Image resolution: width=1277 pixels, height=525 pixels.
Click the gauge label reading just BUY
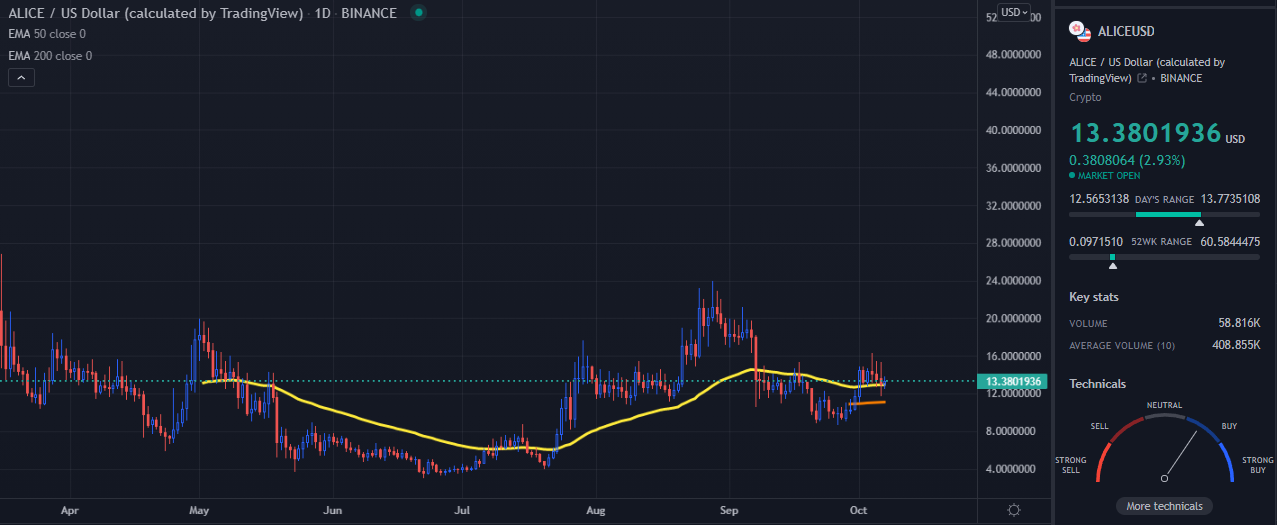[1229, 426]
